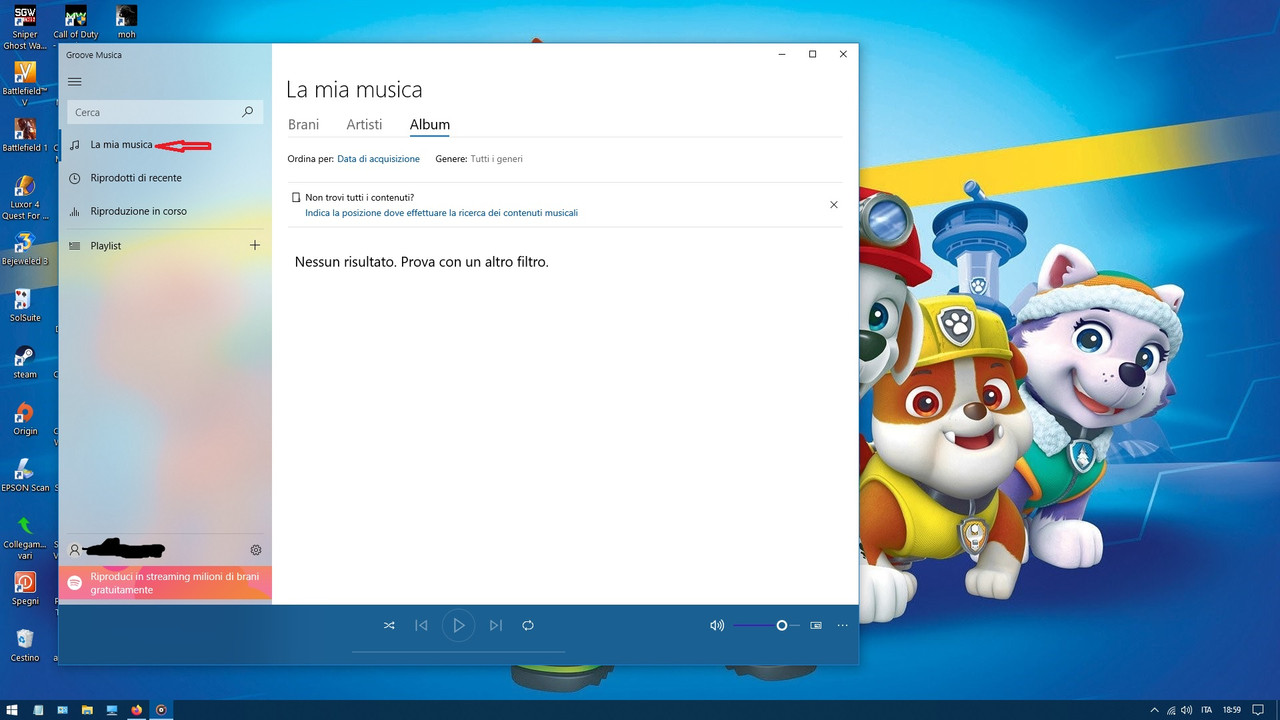This screenshot has height=720, width=1280.
Task: Open File Explorer from taskbar
Action: 87,710
